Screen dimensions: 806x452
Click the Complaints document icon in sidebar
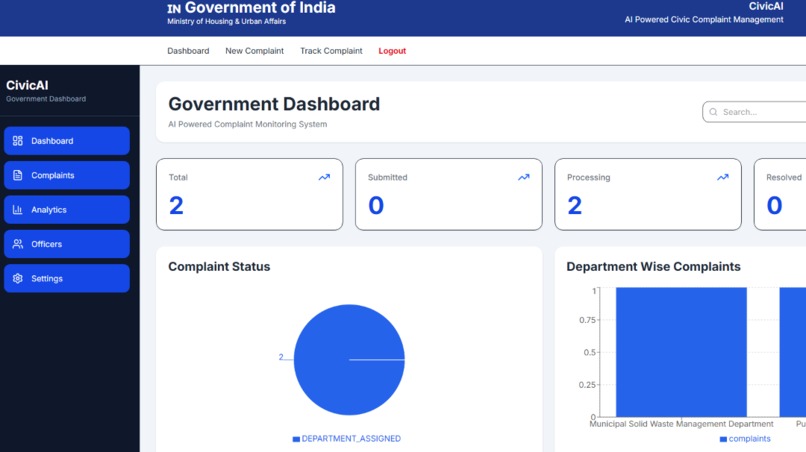point(17,175)
